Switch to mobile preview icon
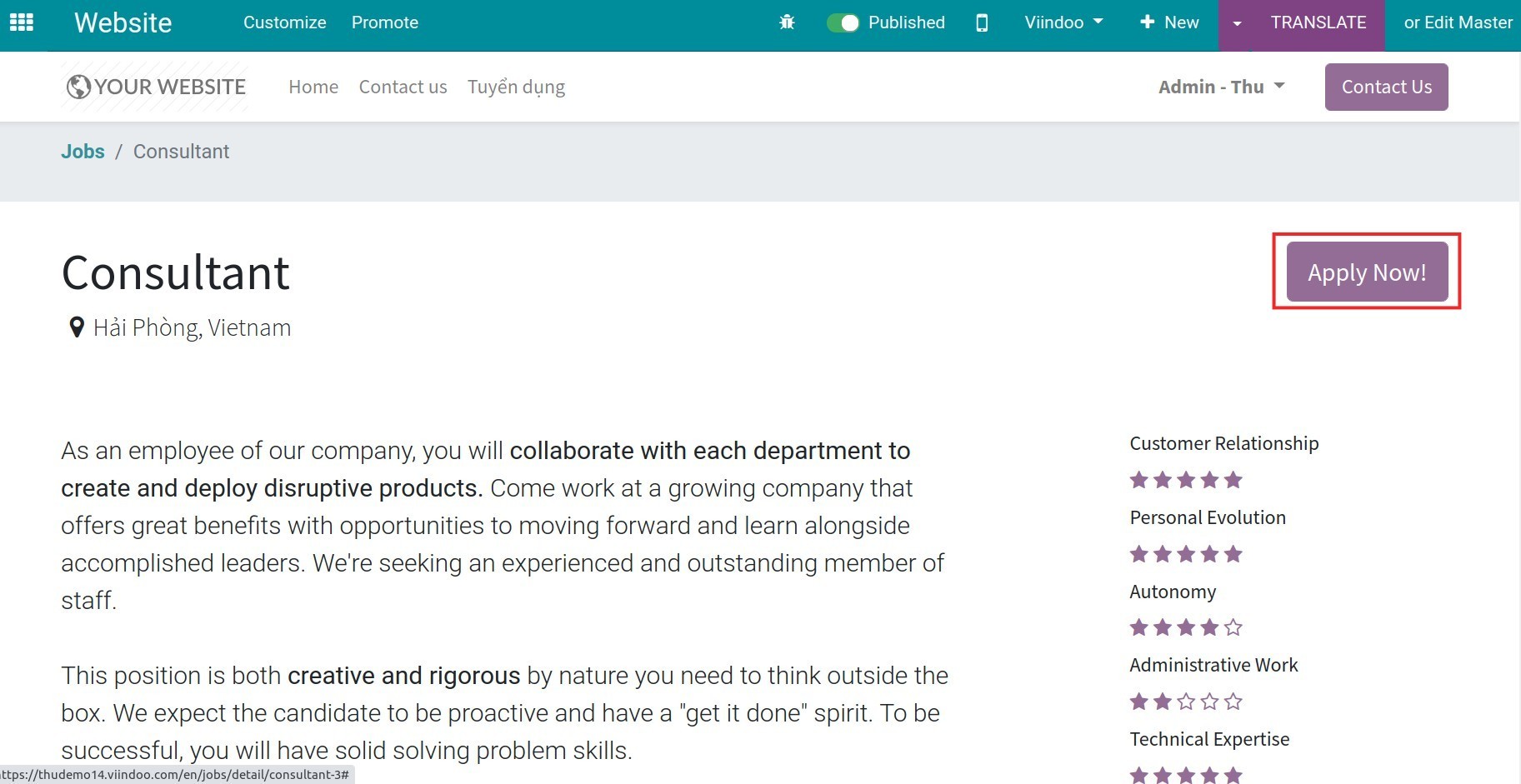This screenshot has width=1521, height=784. (982, 22)
